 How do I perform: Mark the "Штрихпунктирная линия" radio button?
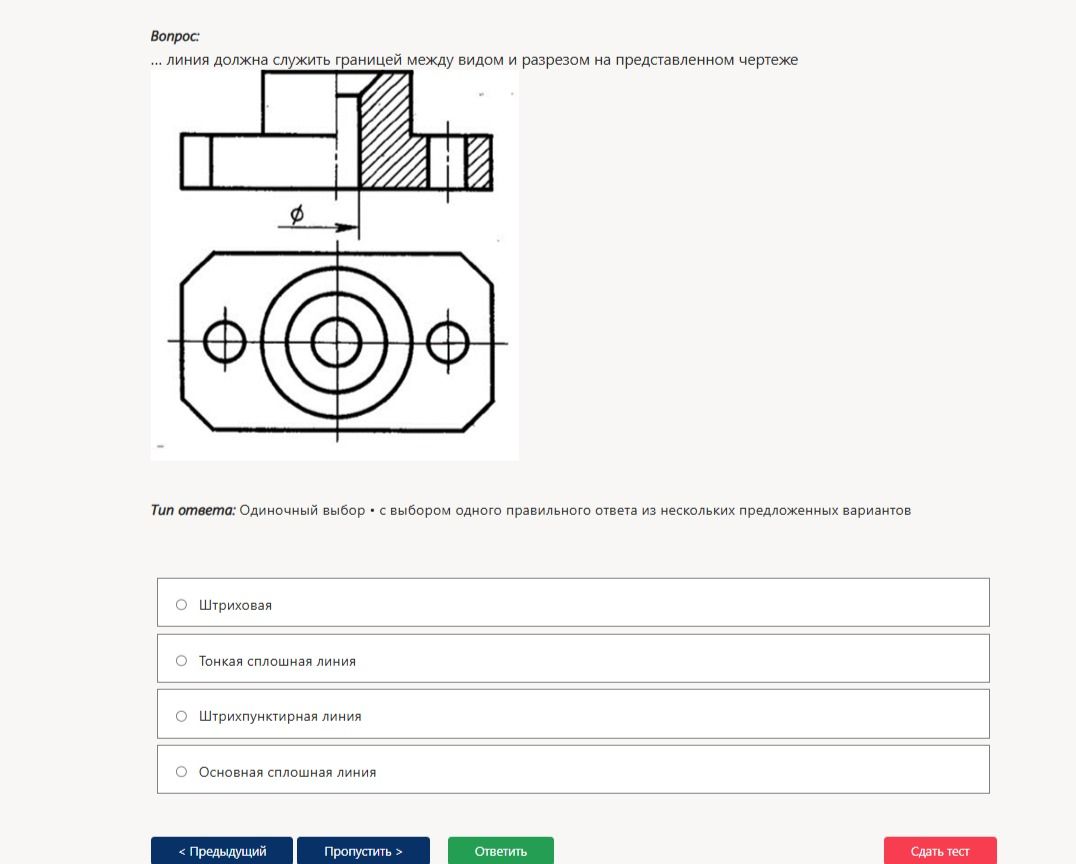click(181, 716)
